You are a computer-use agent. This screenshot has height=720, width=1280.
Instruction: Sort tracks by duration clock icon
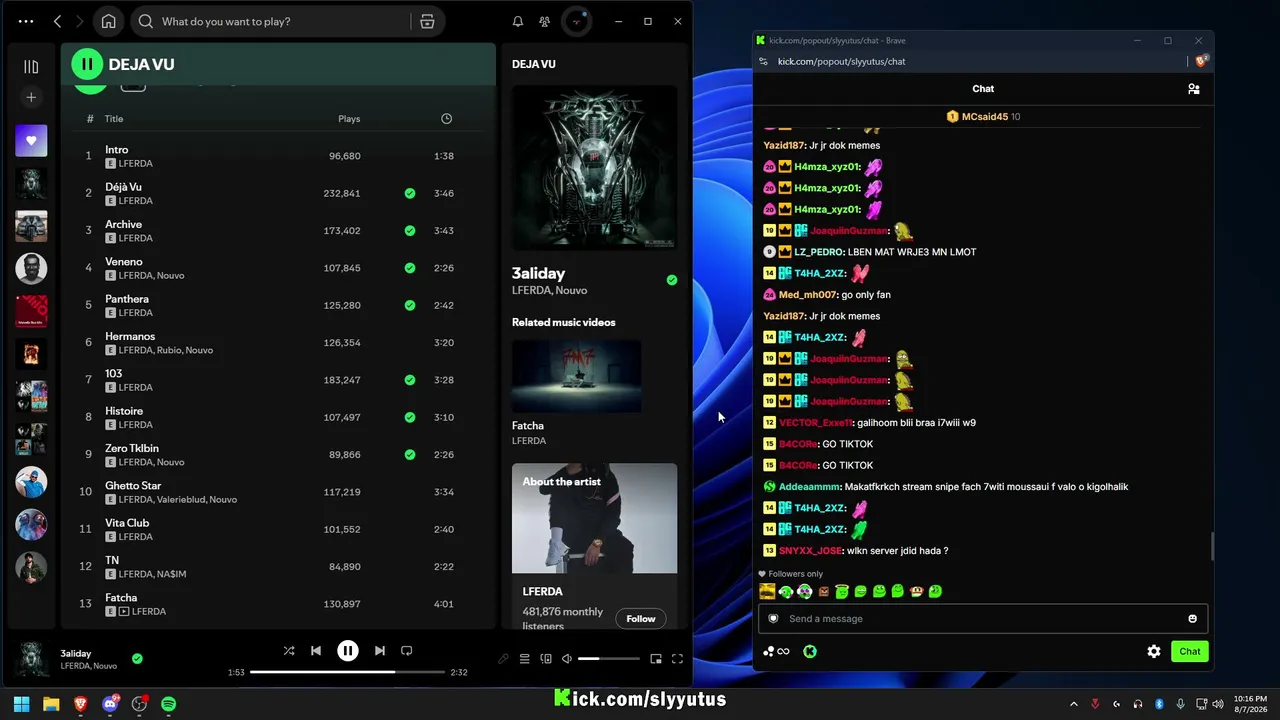click(x=446, y=119)
